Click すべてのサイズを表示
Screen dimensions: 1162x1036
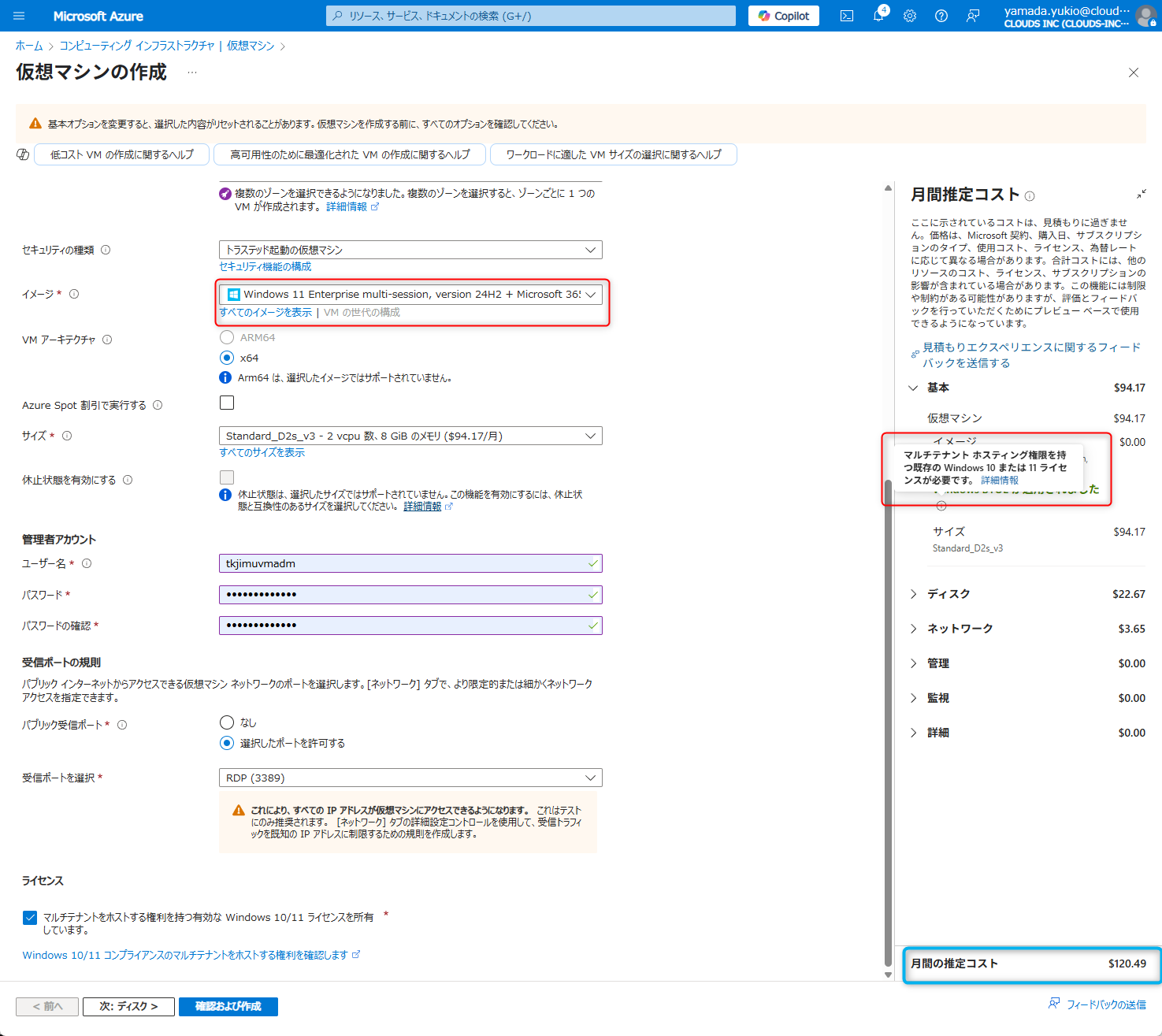(x=262, y=452)
